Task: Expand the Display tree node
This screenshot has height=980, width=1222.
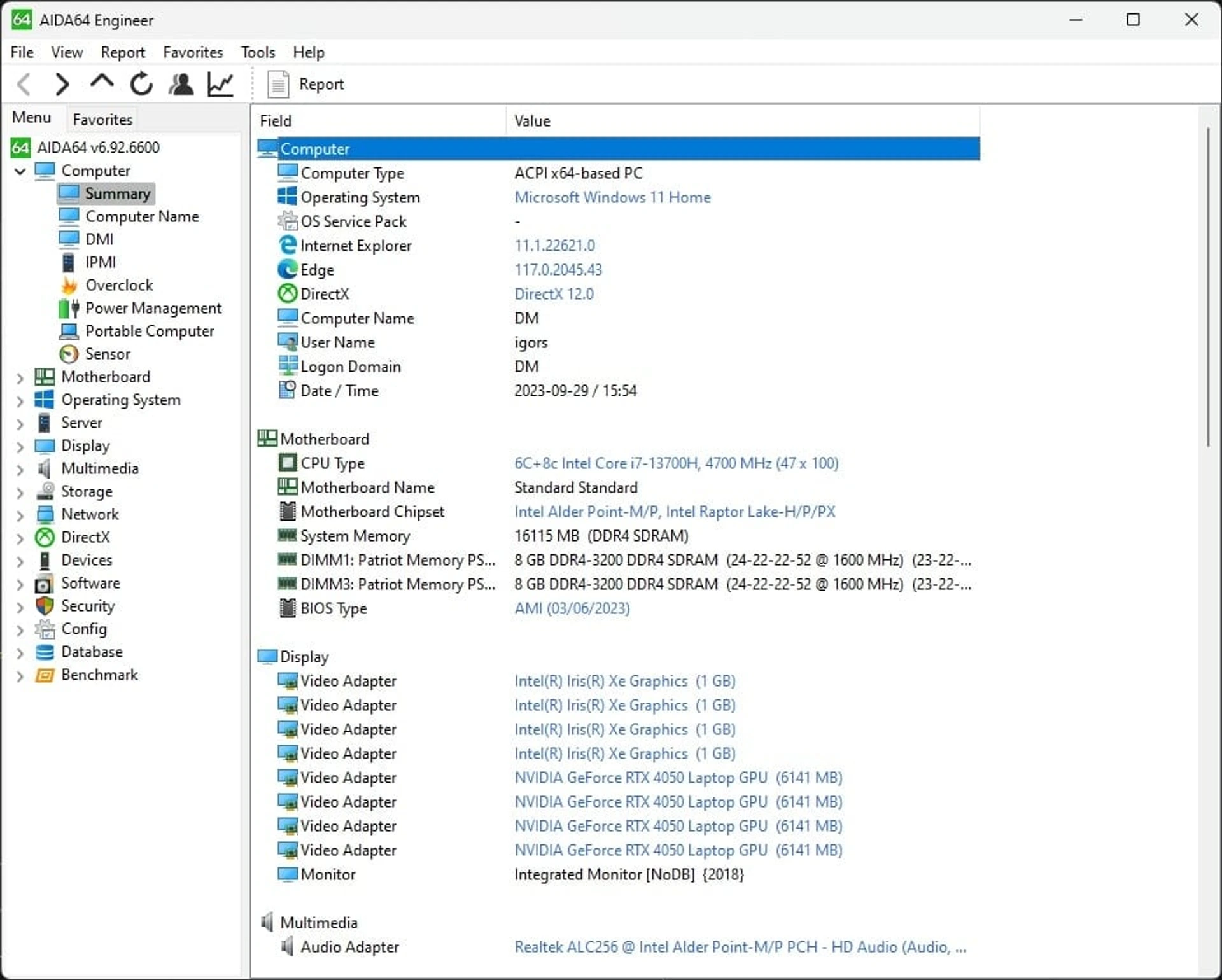Action: pos(20,446)
